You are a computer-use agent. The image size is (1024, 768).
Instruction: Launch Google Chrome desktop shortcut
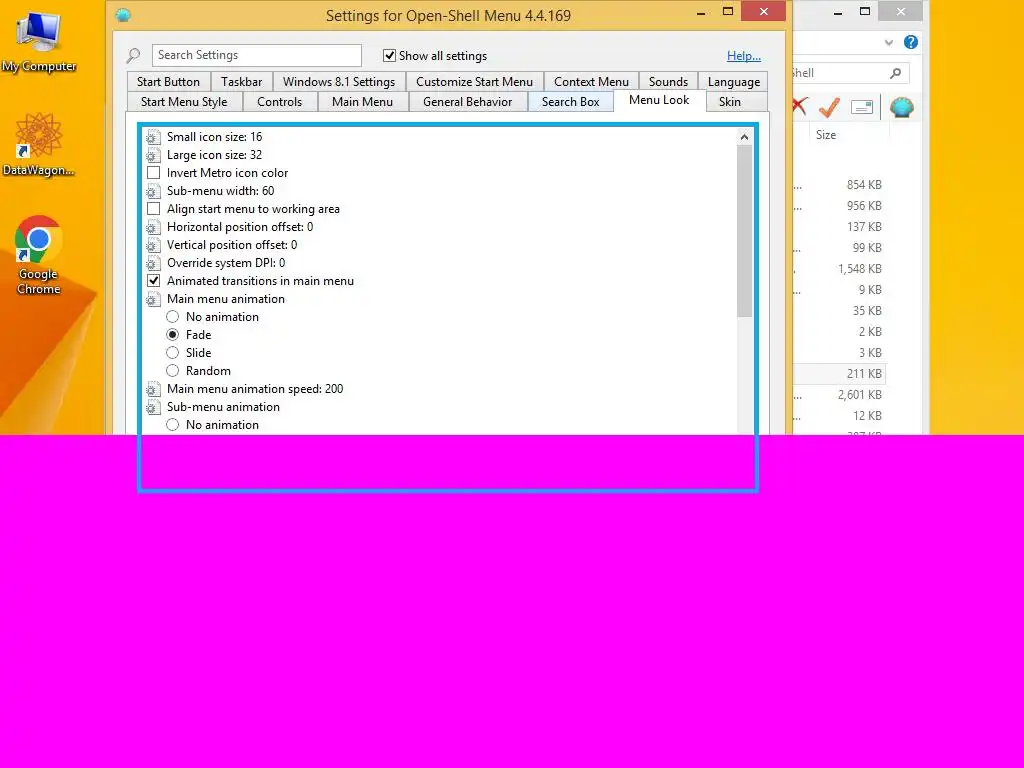click(x=39, y=255)
